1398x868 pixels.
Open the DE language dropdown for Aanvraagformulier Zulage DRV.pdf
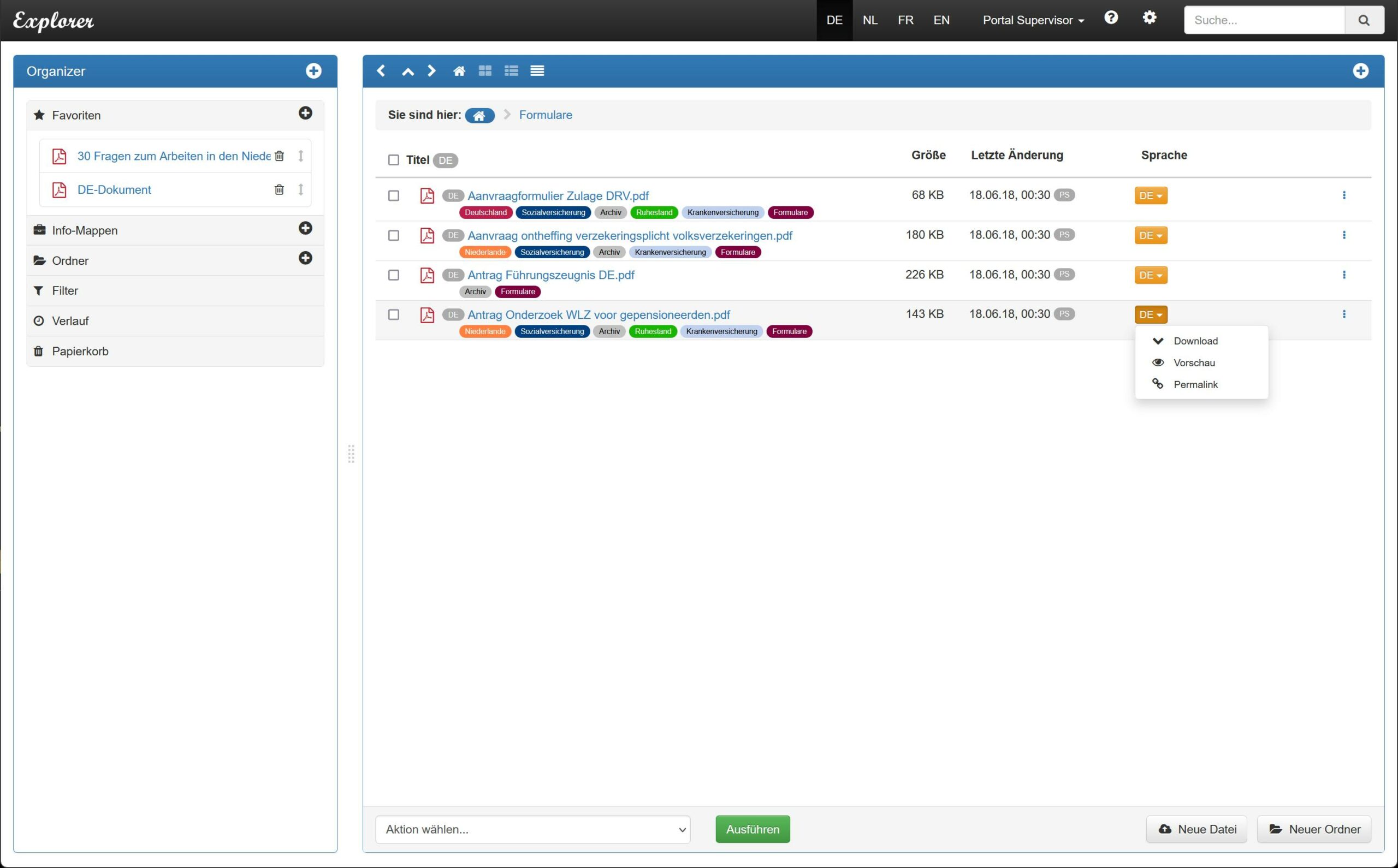(1151, 196)
